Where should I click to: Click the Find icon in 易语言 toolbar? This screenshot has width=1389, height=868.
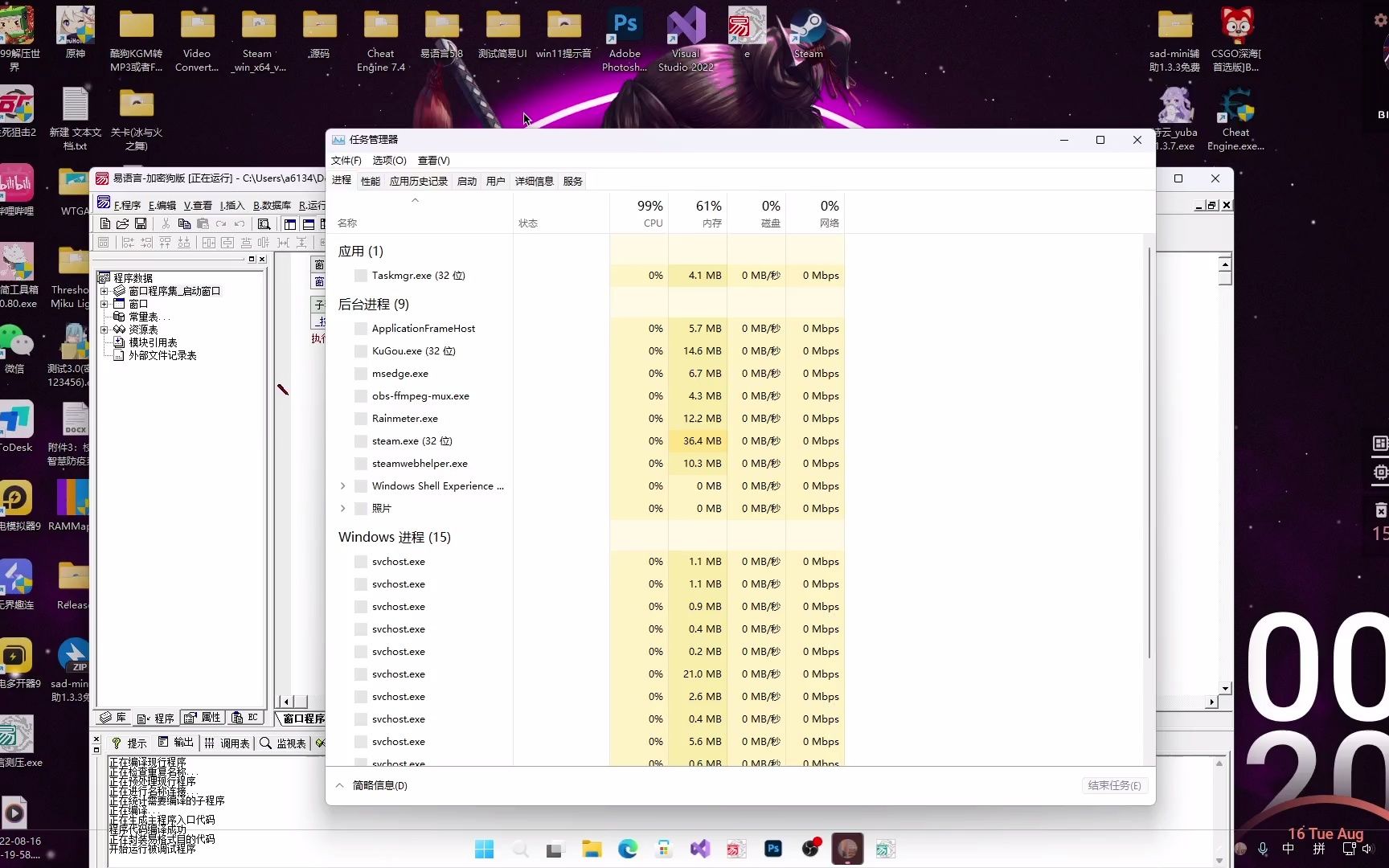(x=264, y=224)
